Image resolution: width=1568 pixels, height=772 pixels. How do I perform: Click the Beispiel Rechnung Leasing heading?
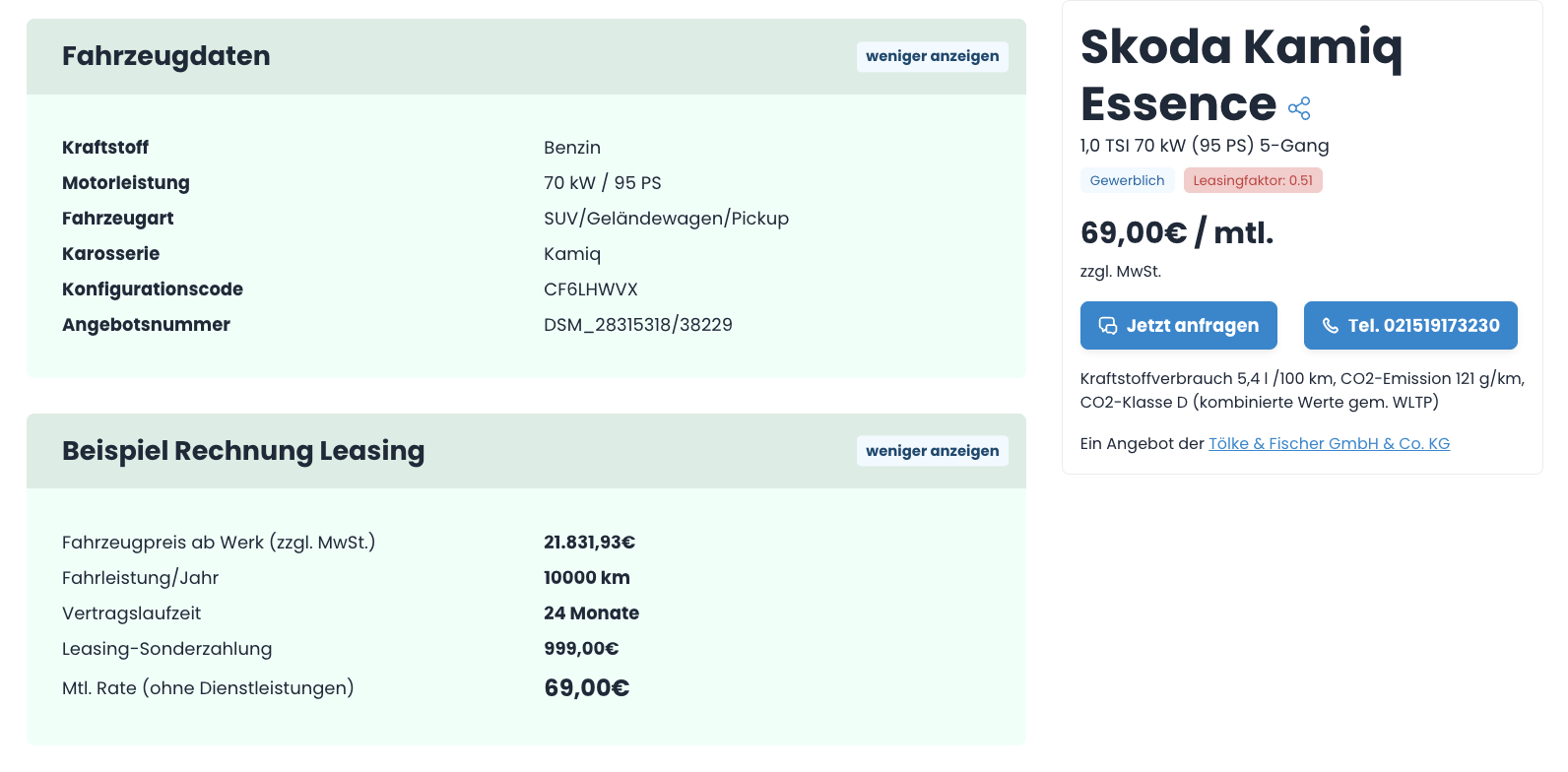coord(243,451)
